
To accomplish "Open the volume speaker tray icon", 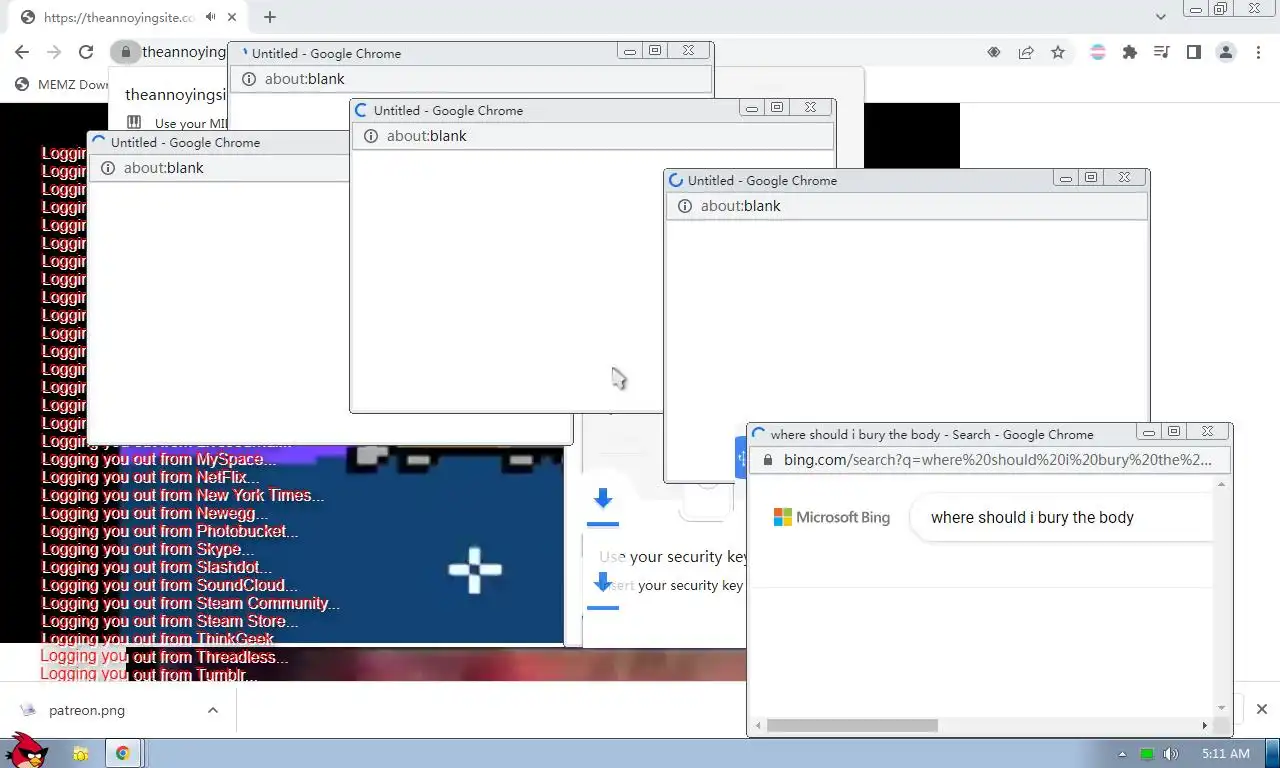I will click(1170, 754).
